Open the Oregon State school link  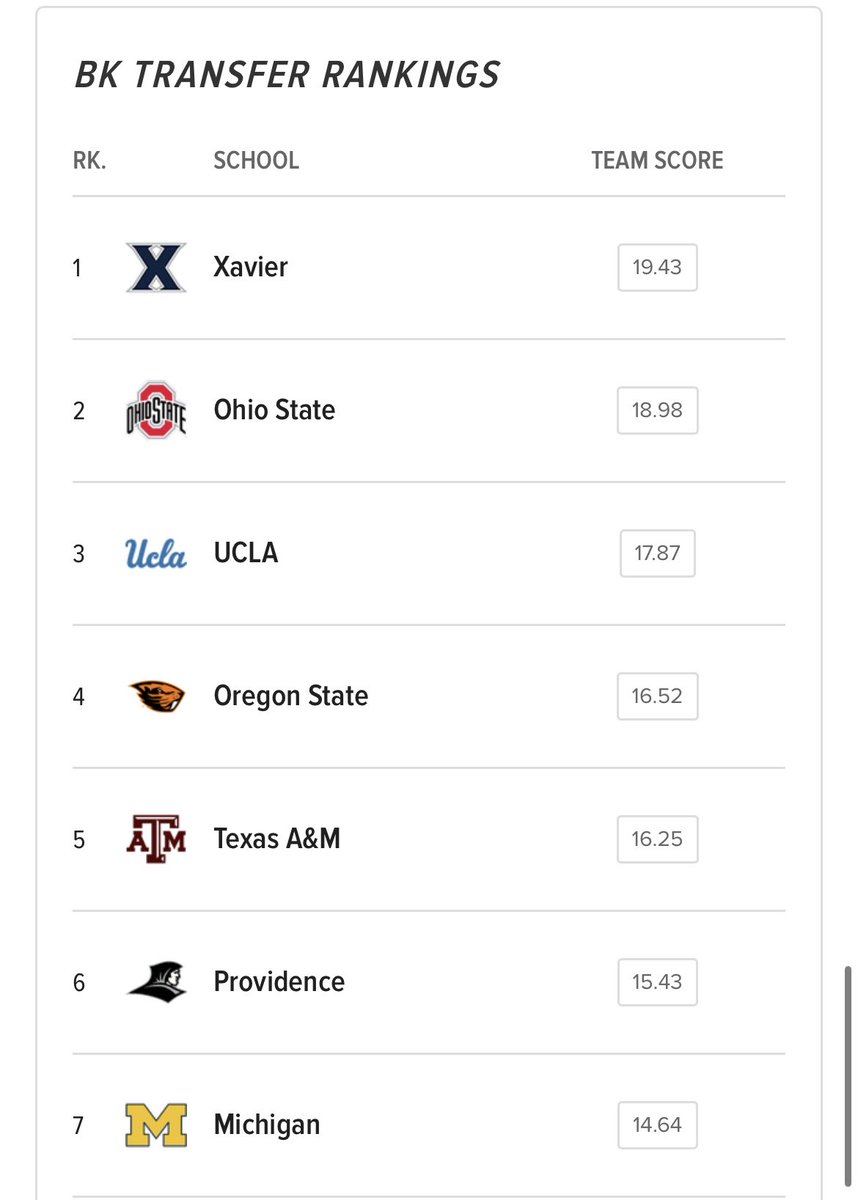click(x=291, y=696)
